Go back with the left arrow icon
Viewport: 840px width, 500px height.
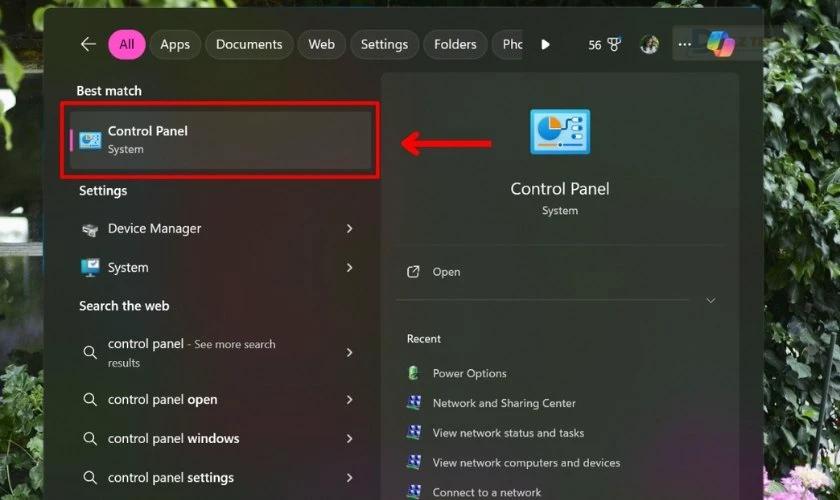pos(88,44)
